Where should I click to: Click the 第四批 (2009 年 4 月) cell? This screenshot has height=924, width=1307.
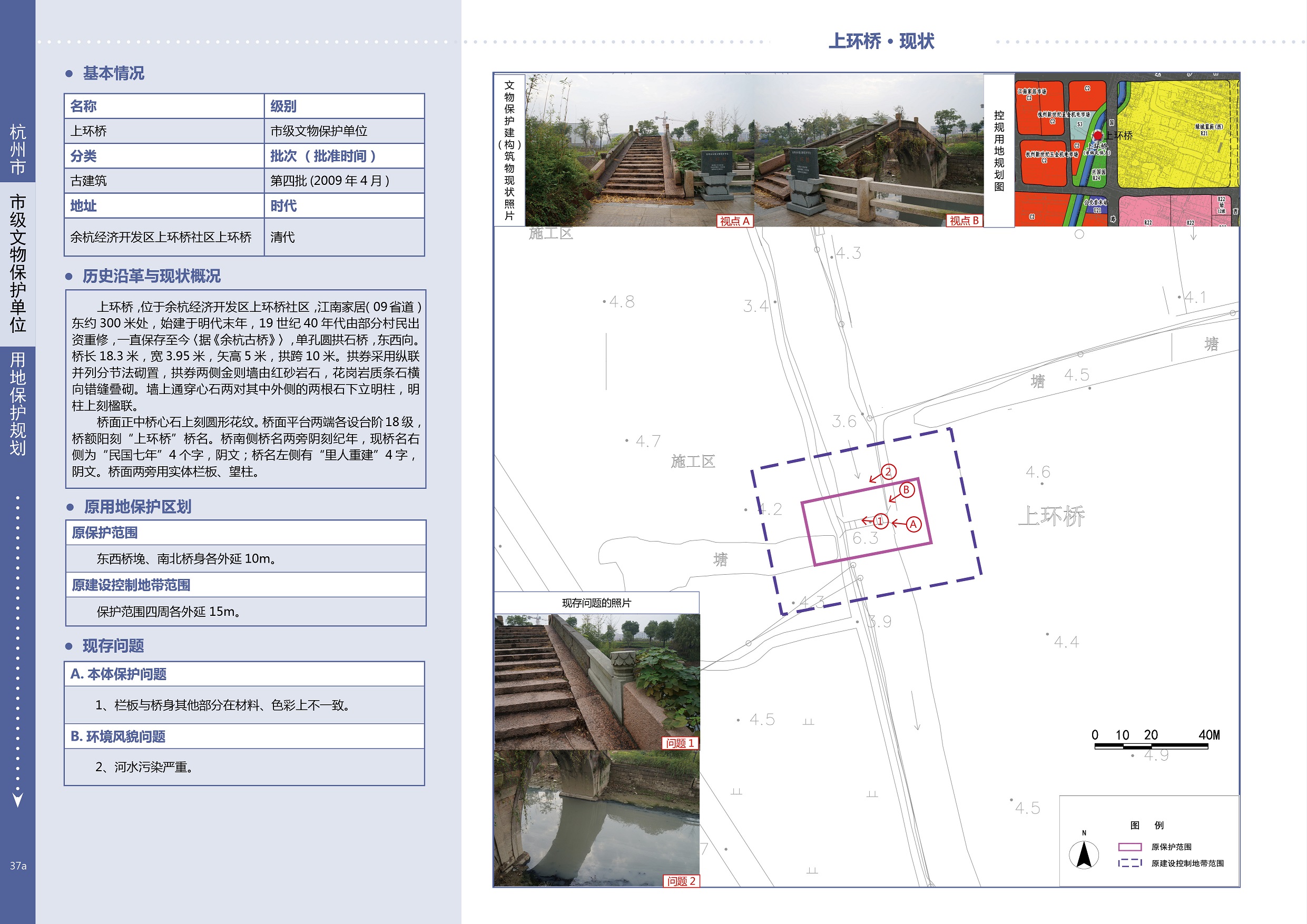345,181
